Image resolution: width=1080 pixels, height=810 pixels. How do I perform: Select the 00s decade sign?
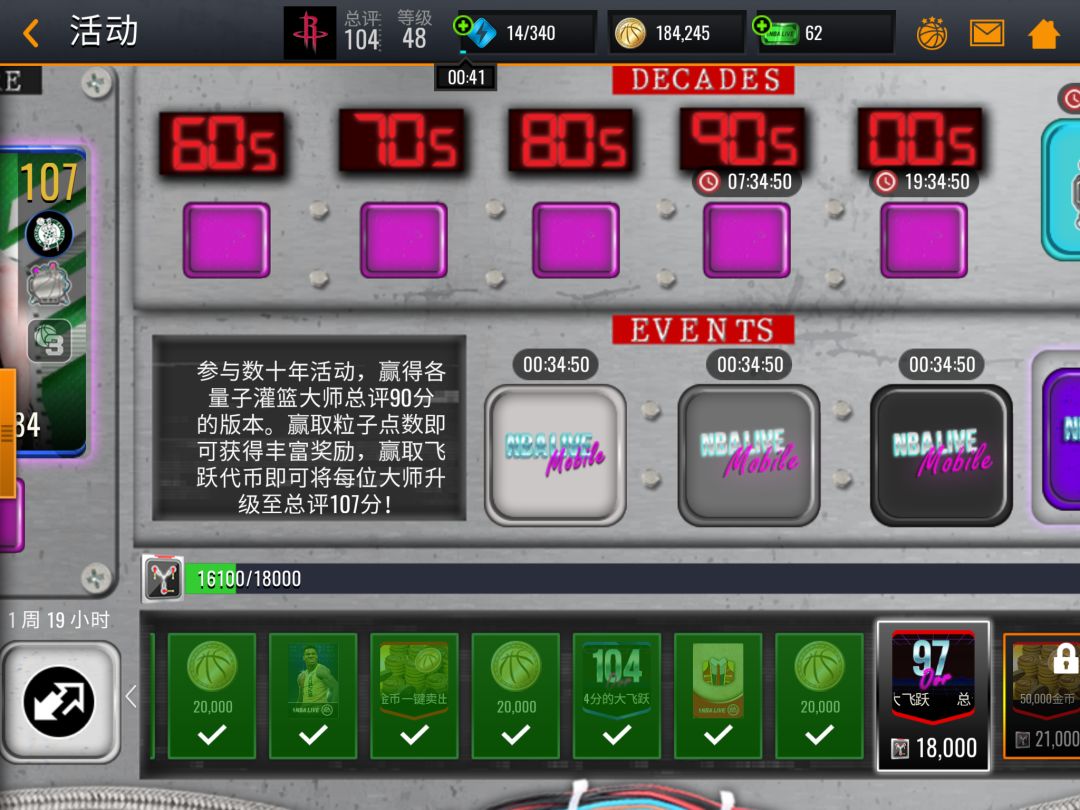click(x=920, y=138)
